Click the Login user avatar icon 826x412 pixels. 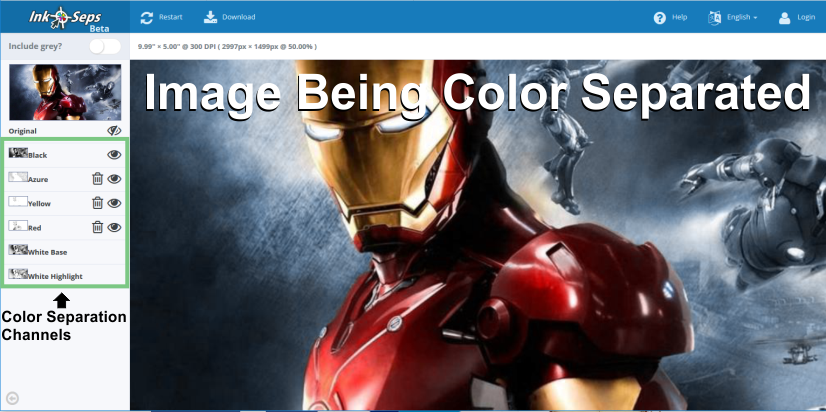pyautogui.click(x=784, y=18)
